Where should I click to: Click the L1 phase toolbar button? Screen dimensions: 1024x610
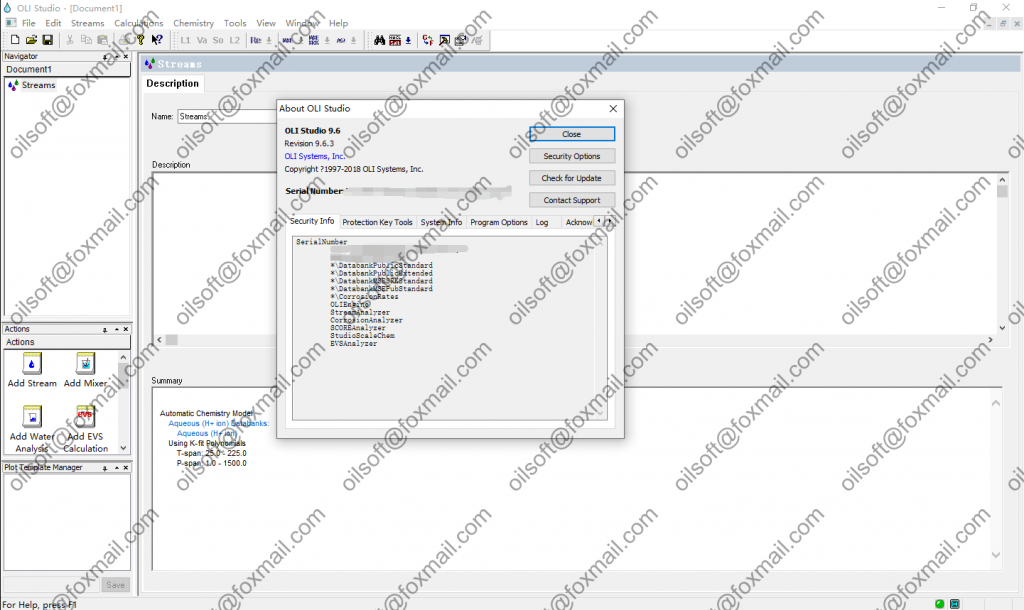(185, 40)
